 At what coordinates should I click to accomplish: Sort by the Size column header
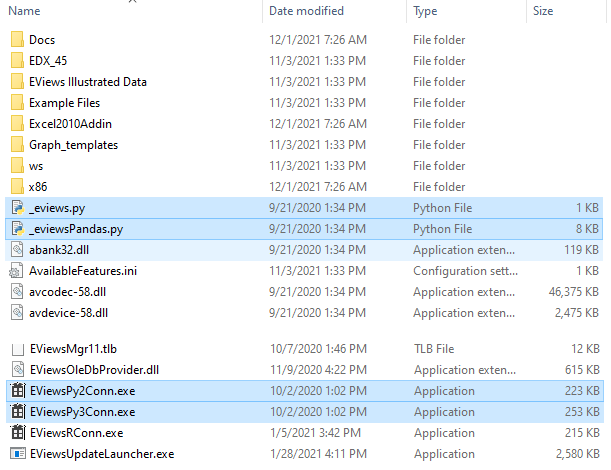tap(543, 11)
